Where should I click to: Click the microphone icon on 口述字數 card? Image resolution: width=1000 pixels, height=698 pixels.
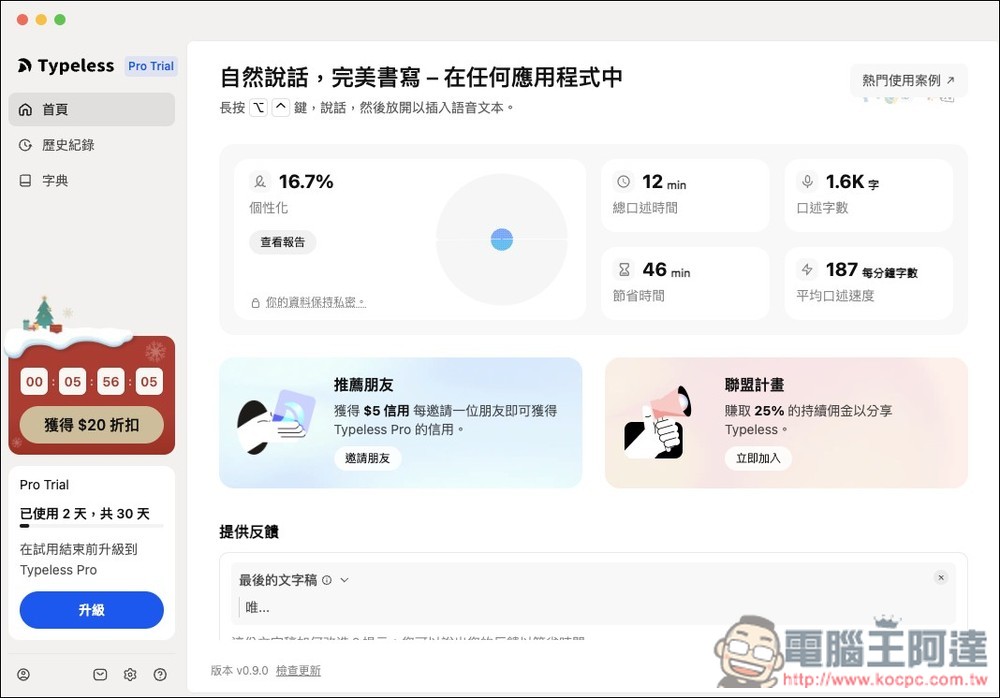pyautogui.click(x=807, y=182)
